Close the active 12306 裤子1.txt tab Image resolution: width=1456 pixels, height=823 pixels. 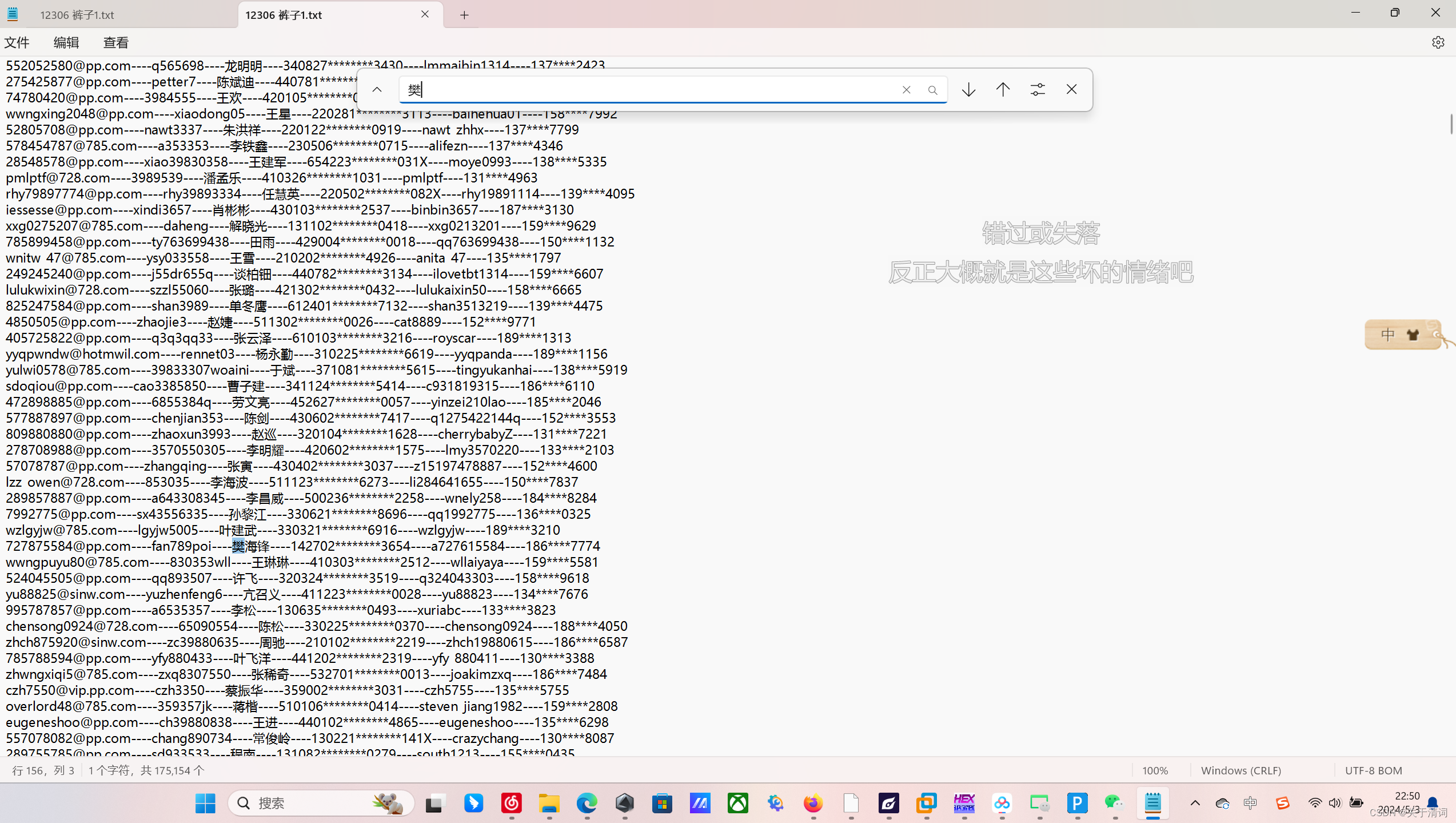point(425,14)
